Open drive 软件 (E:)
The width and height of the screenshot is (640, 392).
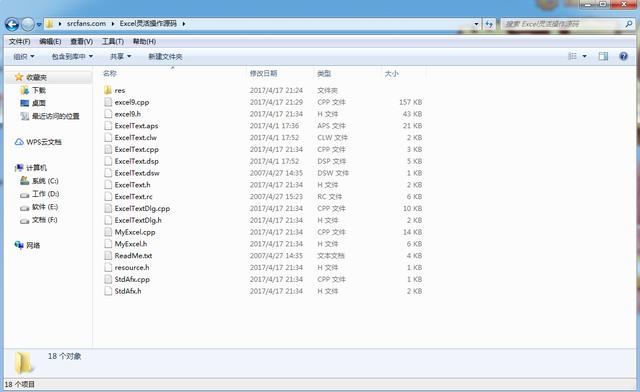(x=45, y=207)
